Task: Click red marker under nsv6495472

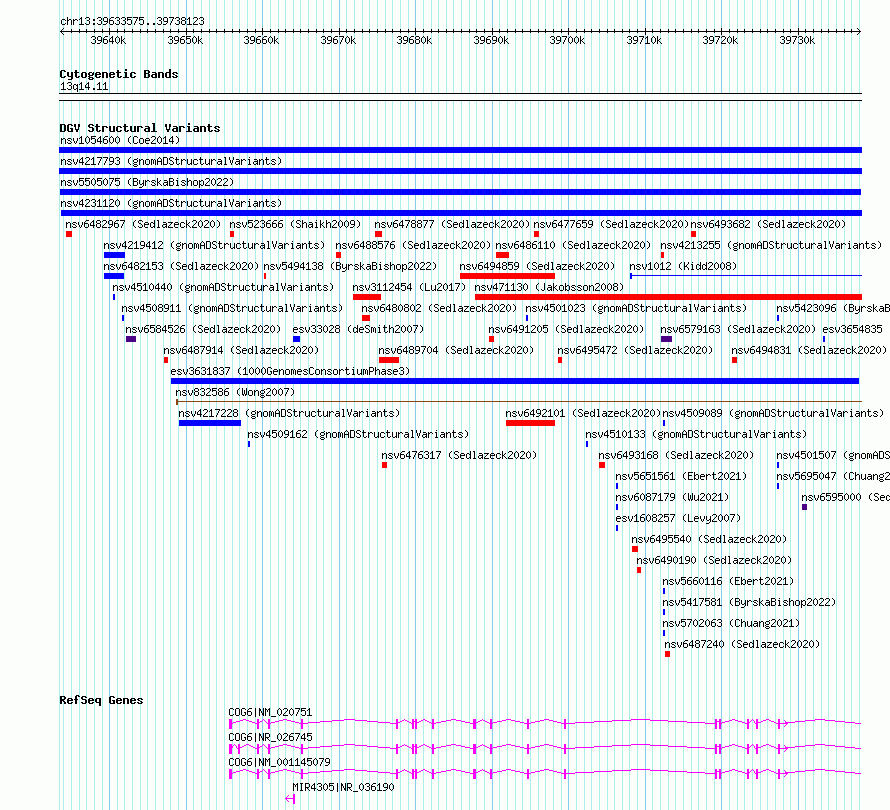Action: point(560,360)
